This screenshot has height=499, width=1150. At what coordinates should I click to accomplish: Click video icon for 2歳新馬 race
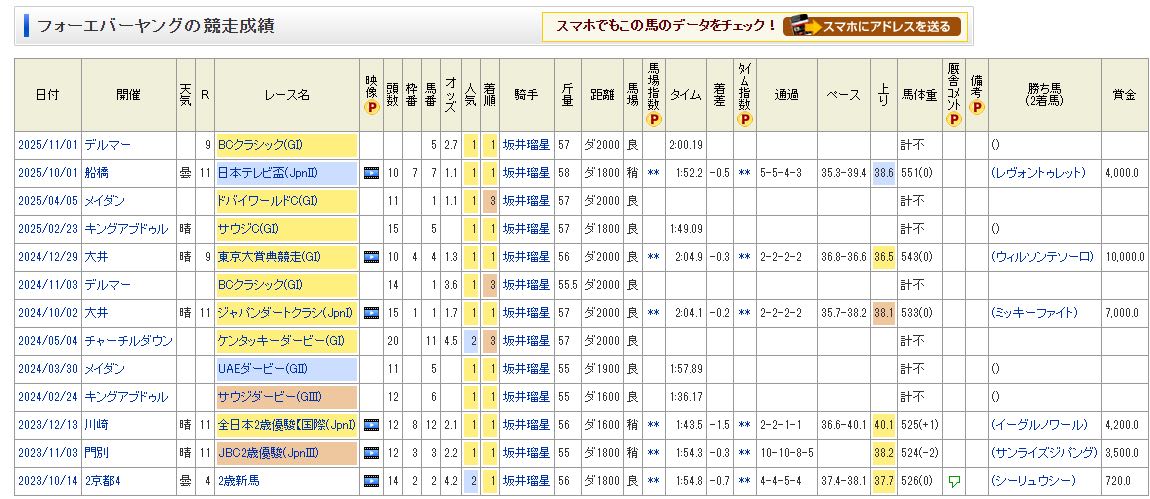371,481
